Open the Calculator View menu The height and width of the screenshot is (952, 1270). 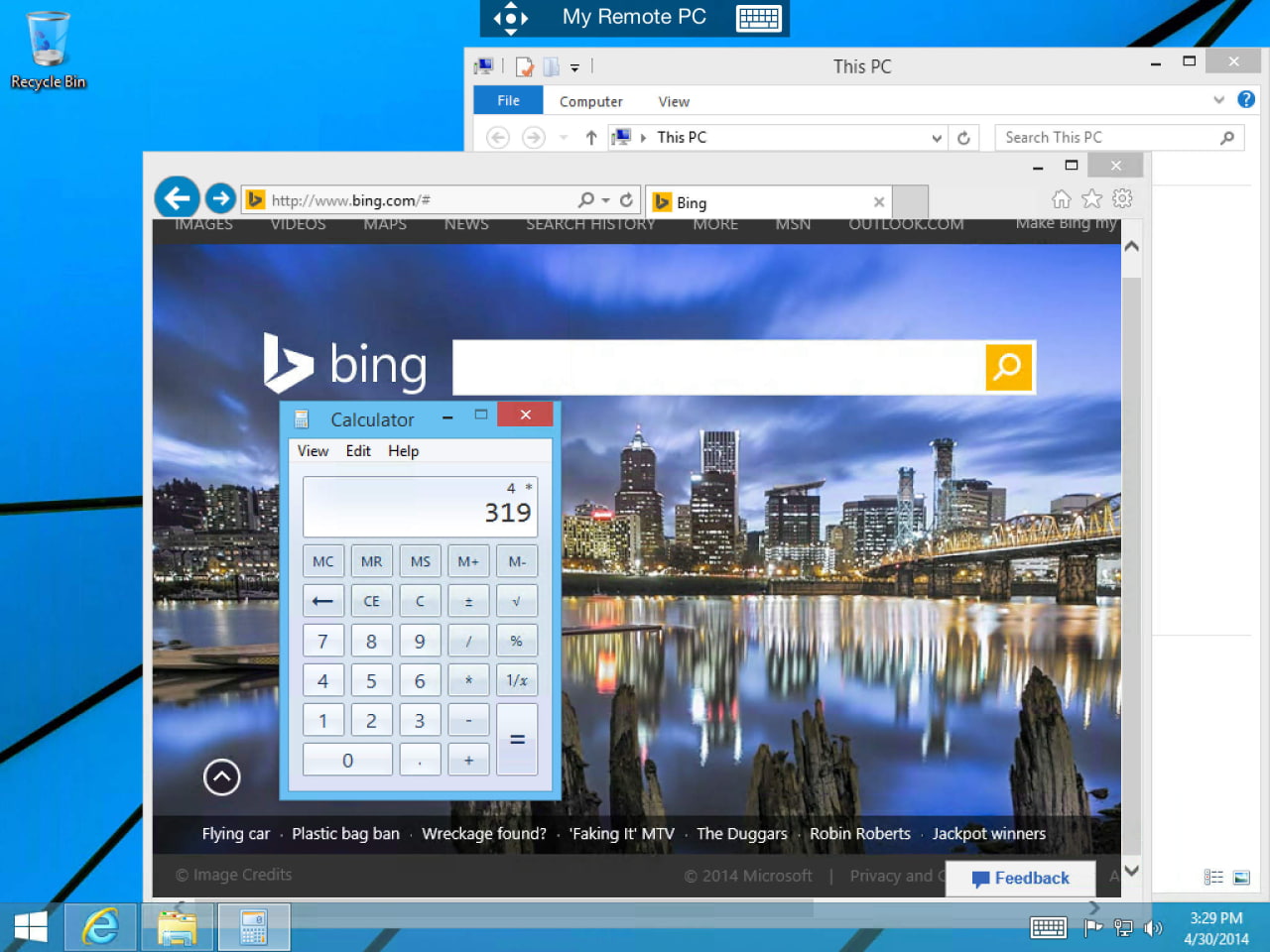click(313, 451)
